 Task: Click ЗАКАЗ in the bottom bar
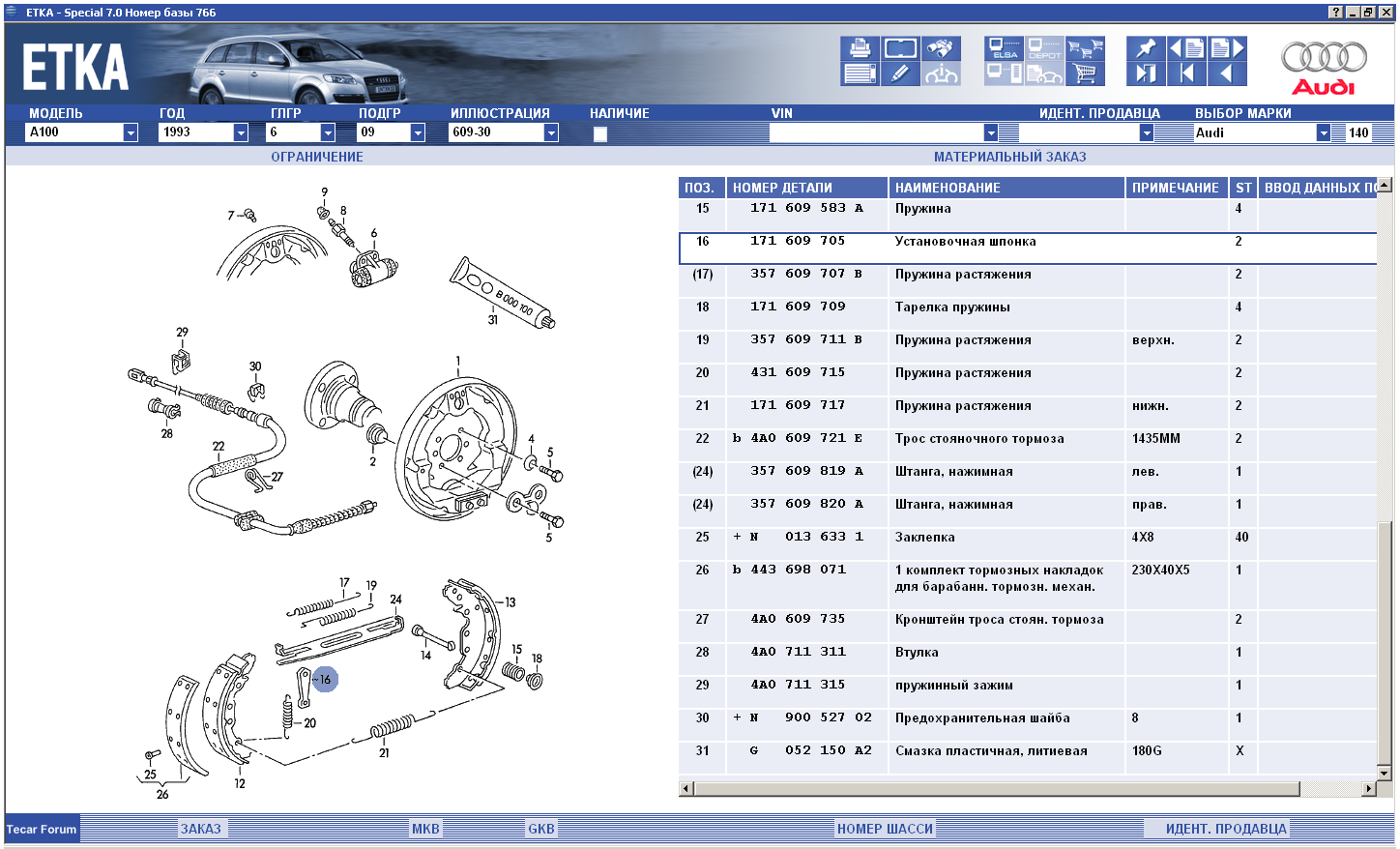point(201,829)
